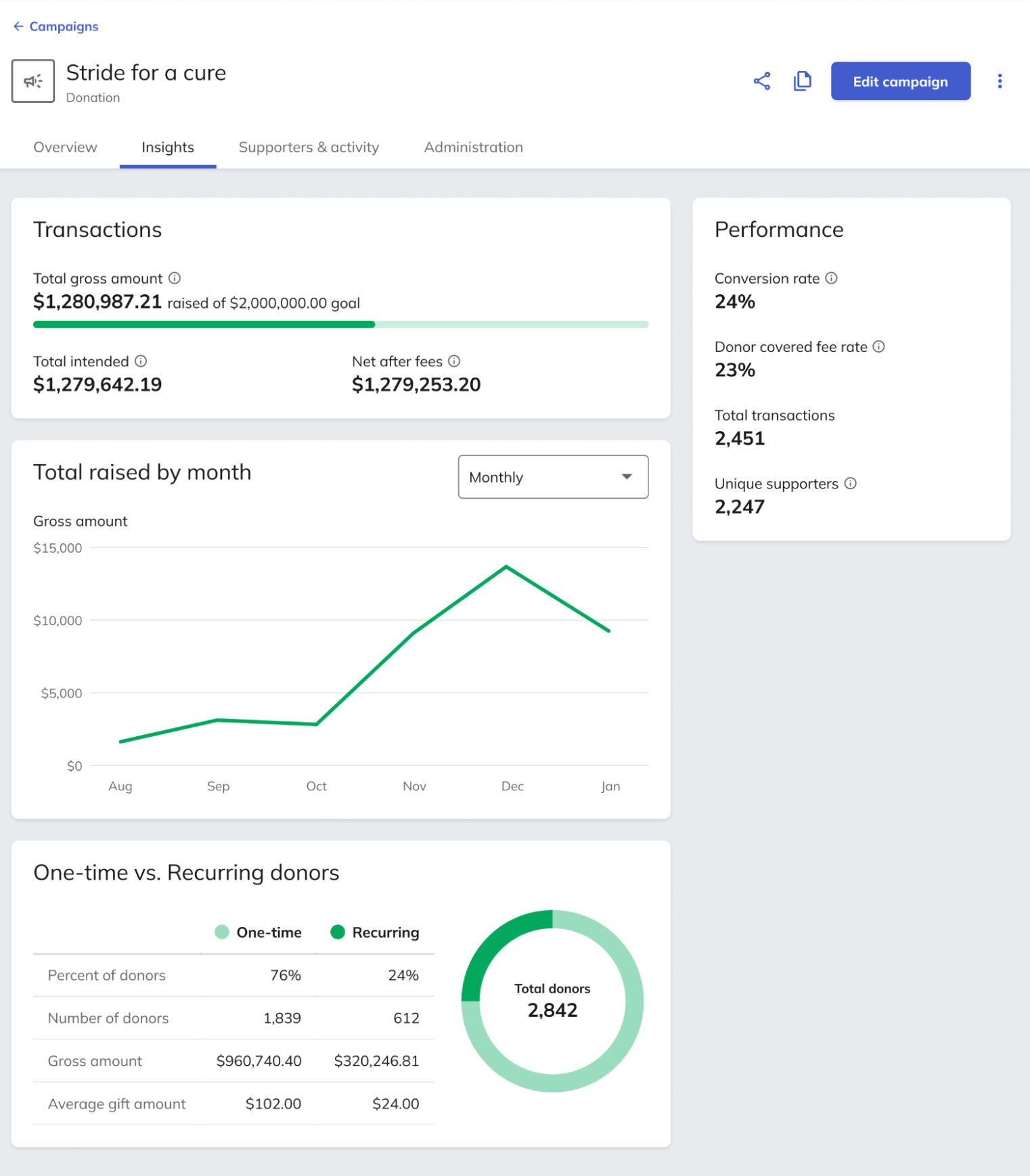Click info icon beside Unique supporters
The height and width of the screenshot is (1176, 1030).
(851, 483)
